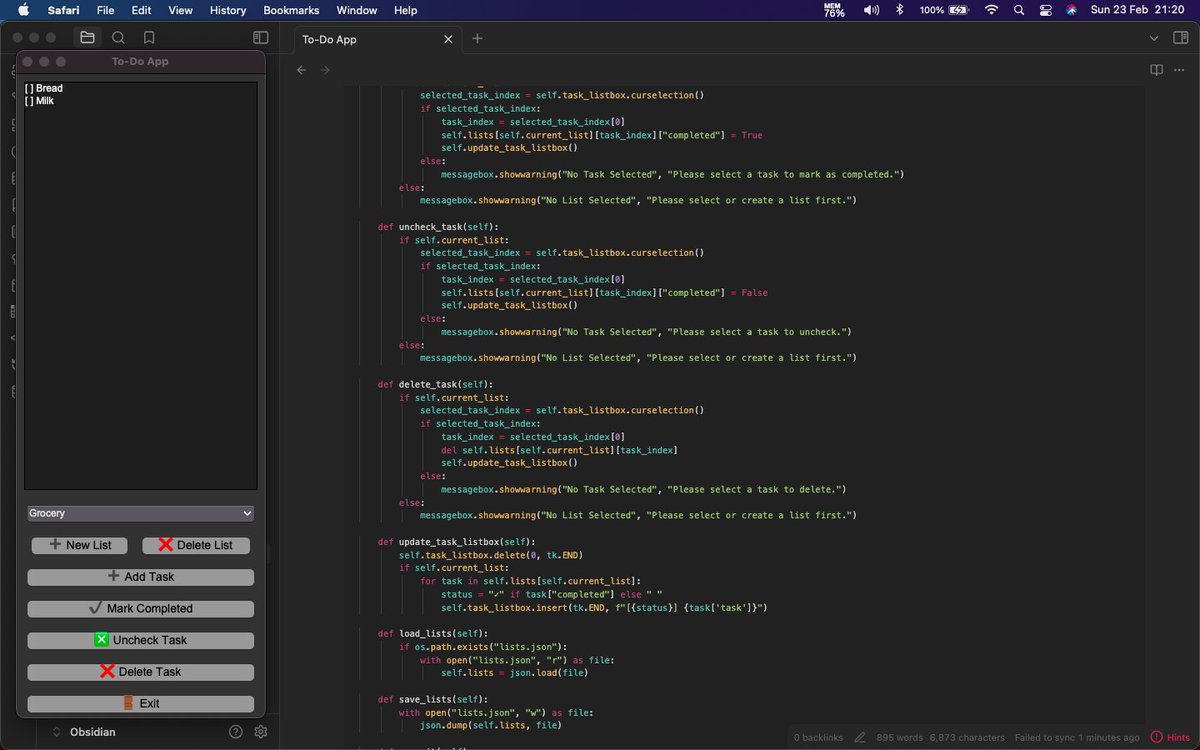Open Spotlight search in menu bar

1019,10
